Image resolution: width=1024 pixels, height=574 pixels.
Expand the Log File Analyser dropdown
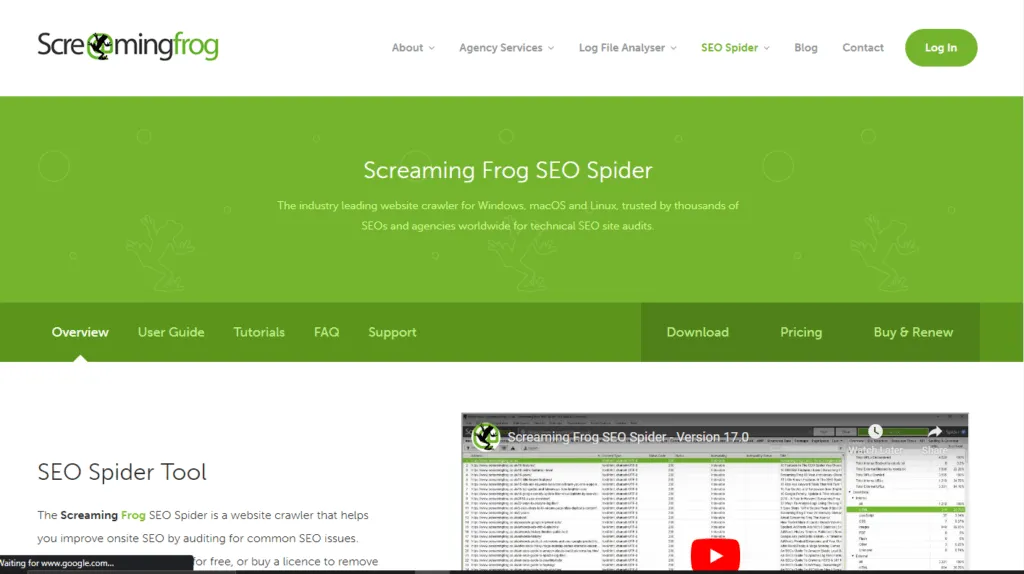[628, 48]
